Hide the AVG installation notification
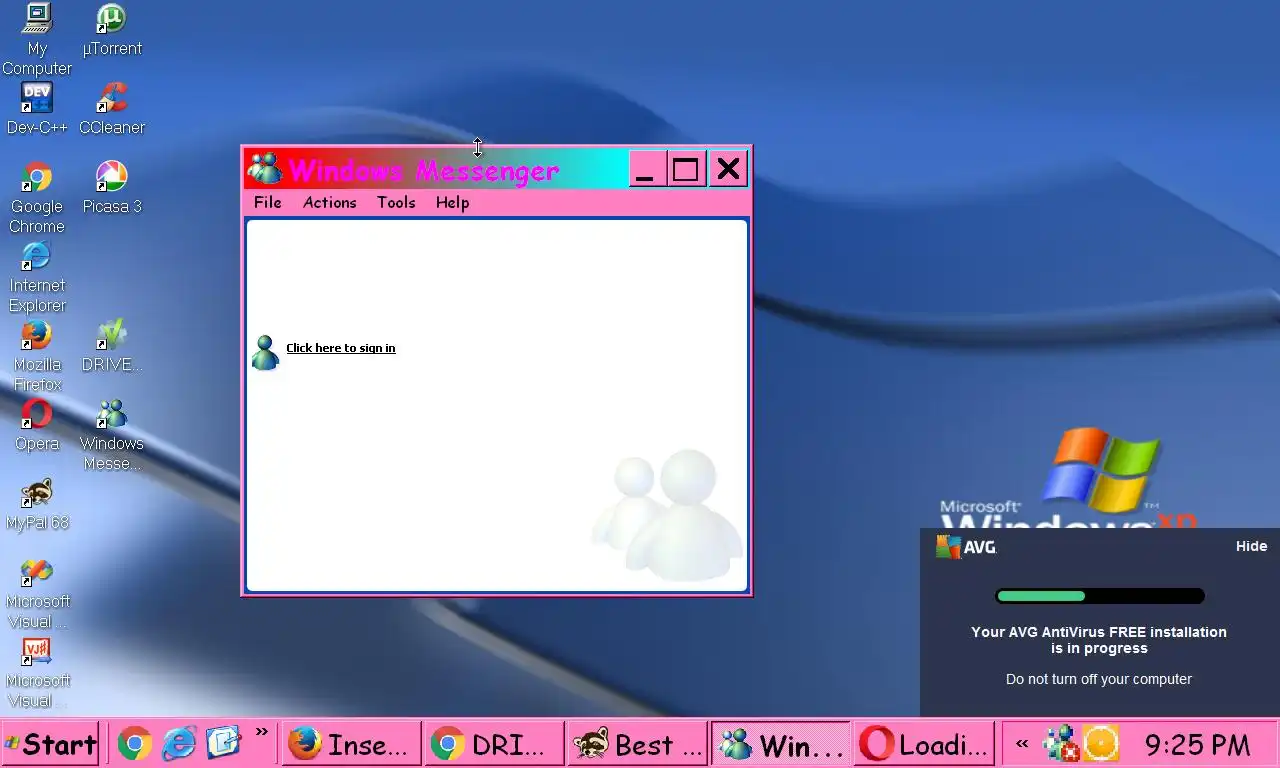Image resolution: width=1280 pixels, height=768 pixels. [1251, 546]
